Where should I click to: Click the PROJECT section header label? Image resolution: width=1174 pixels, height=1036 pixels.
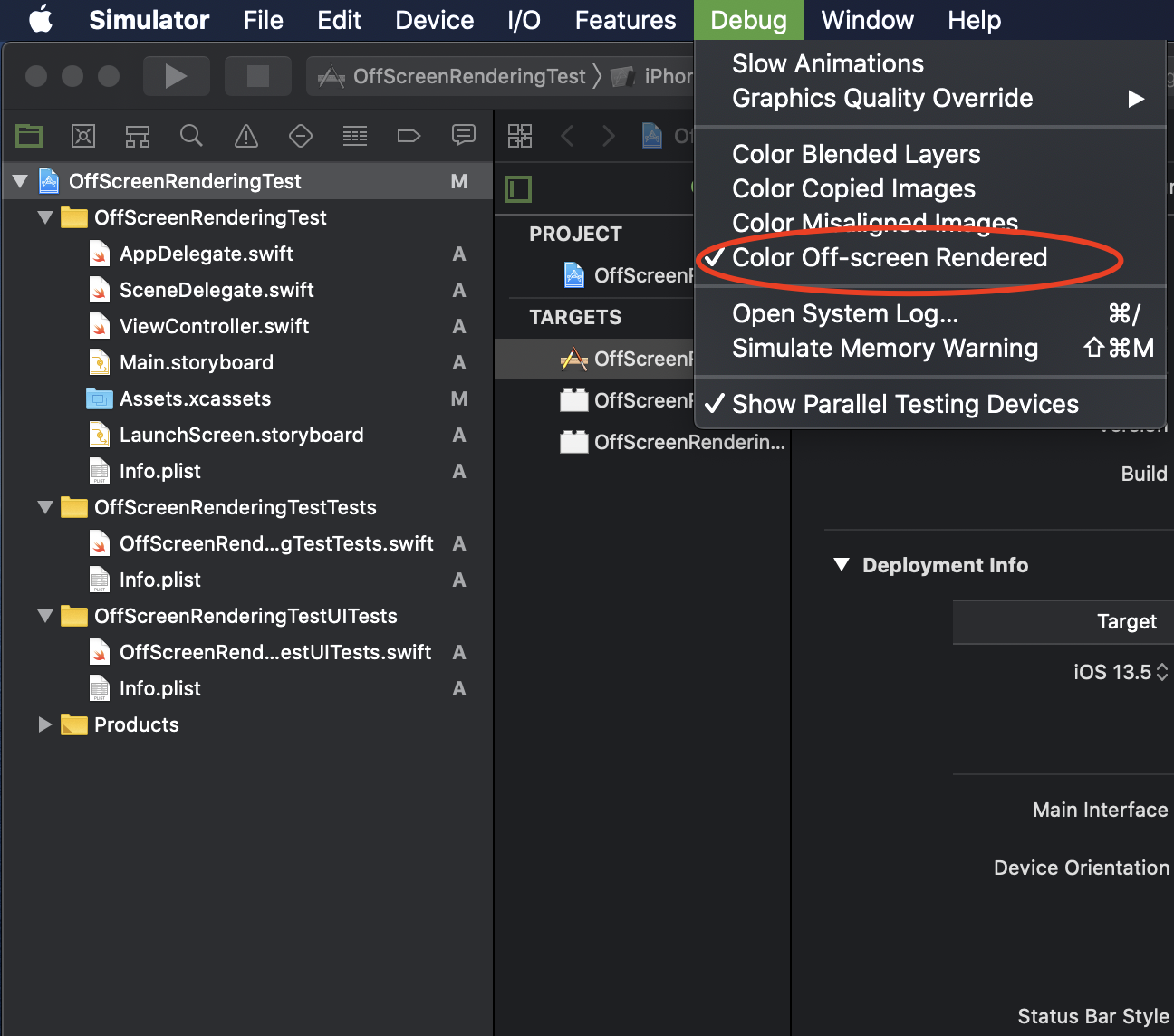(x=575, y=234)
